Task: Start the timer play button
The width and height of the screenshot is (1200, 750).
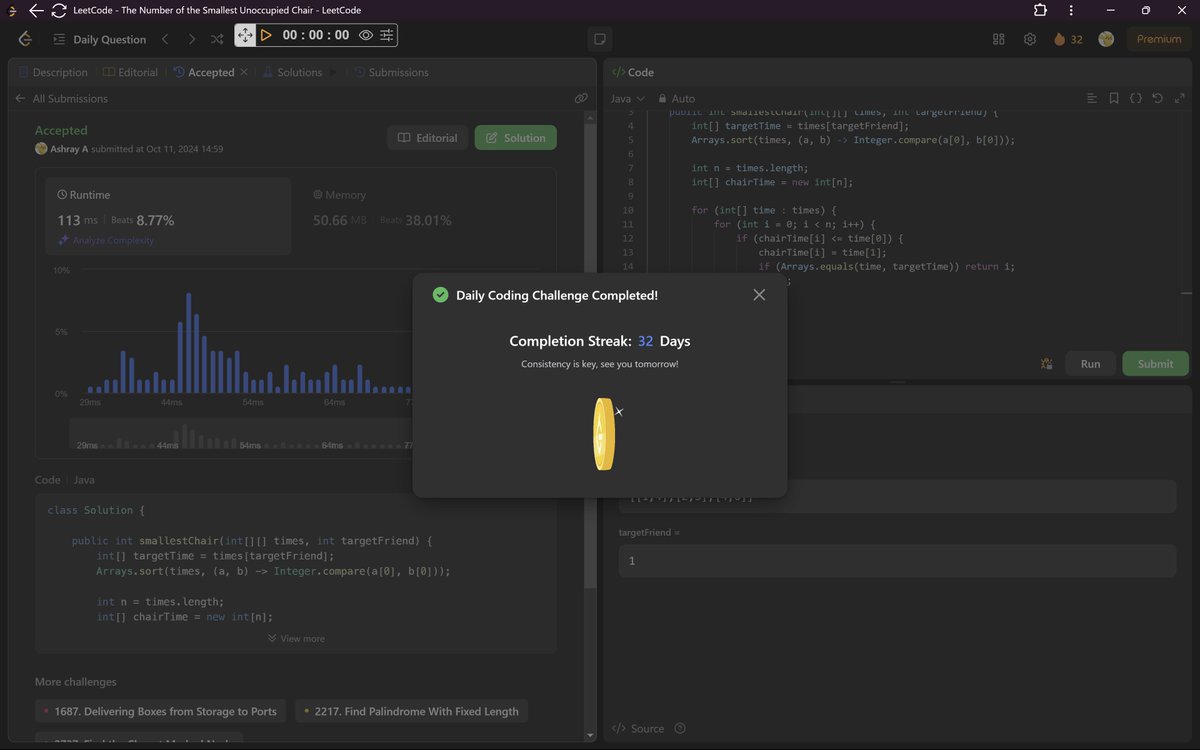Action: (x=266, y=35)
